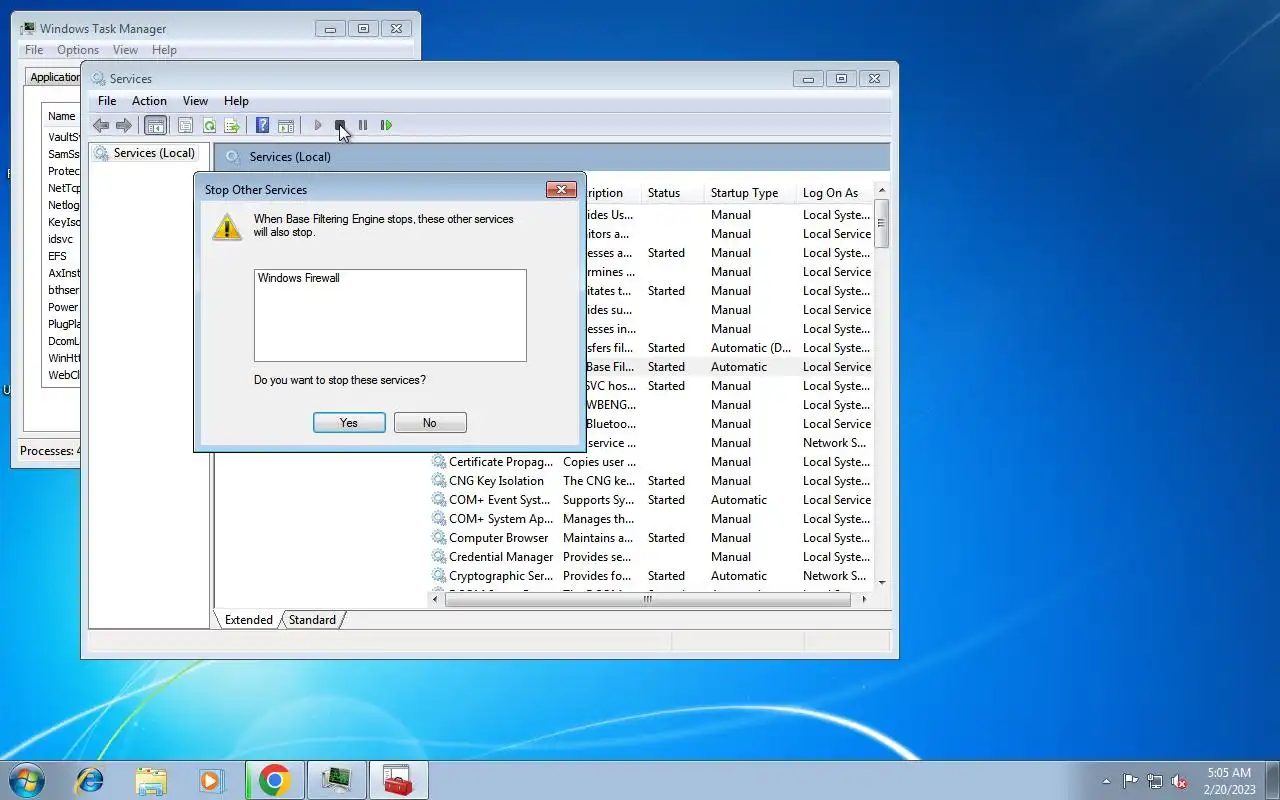Click gear icon beside Computer Browser service
This screenshot has height=800, width=1280.
tap(439, 538)
